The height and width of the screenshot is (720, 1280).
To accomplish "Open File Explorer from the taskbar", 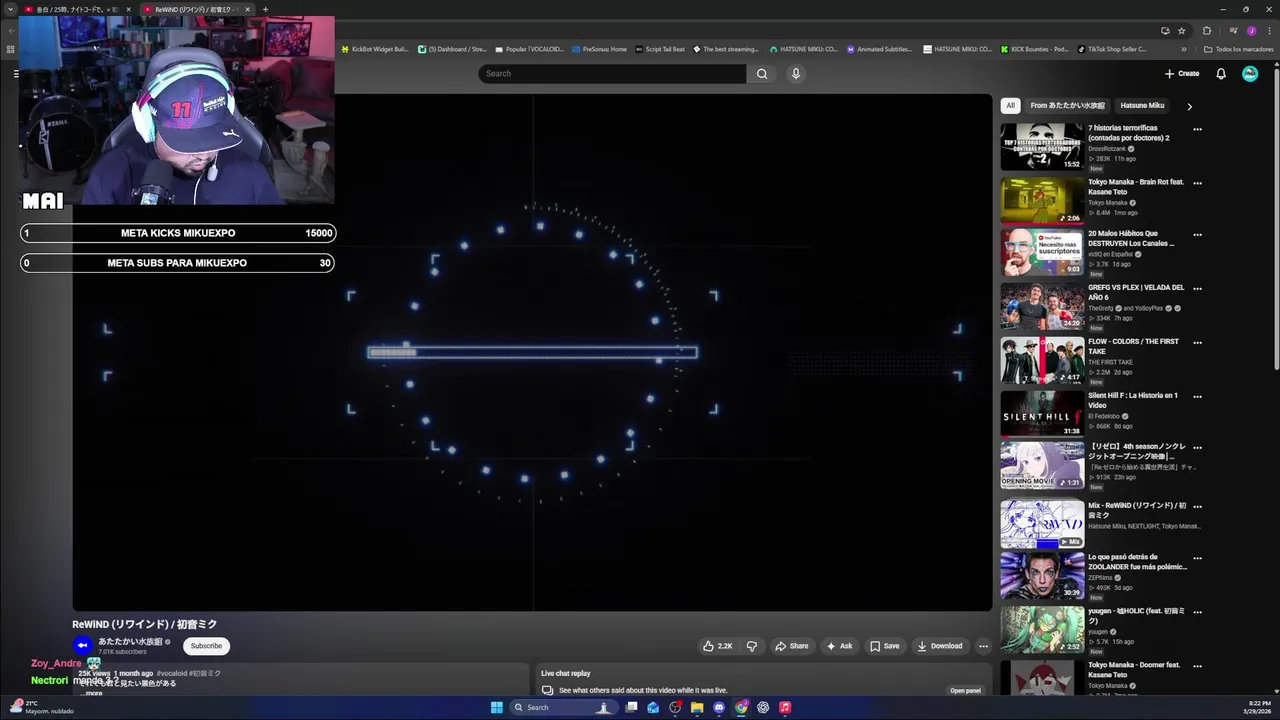I will 697,707.
